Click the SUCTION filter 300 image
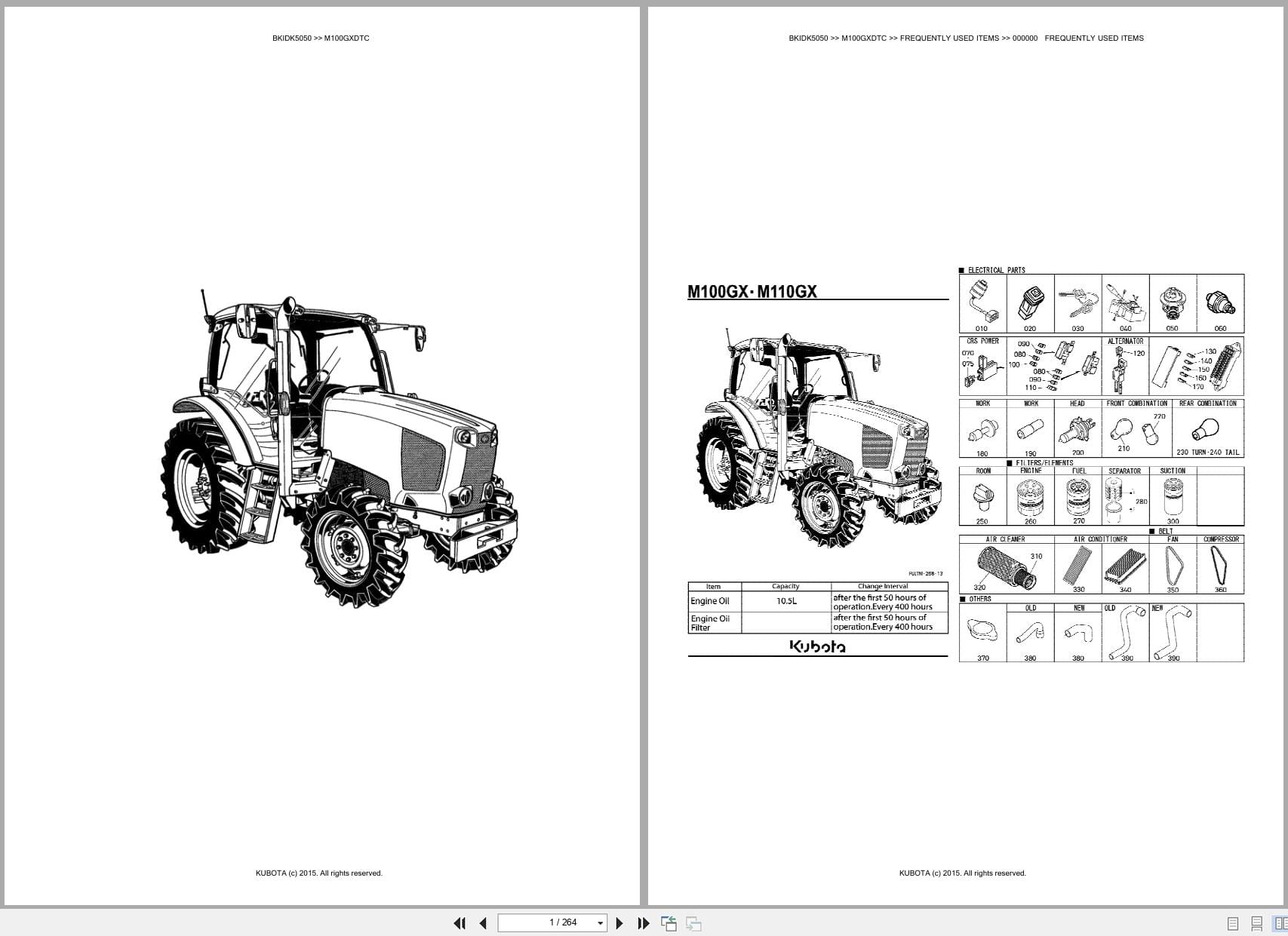Screen dimensions: 1288x936 tap(1173, 498)
